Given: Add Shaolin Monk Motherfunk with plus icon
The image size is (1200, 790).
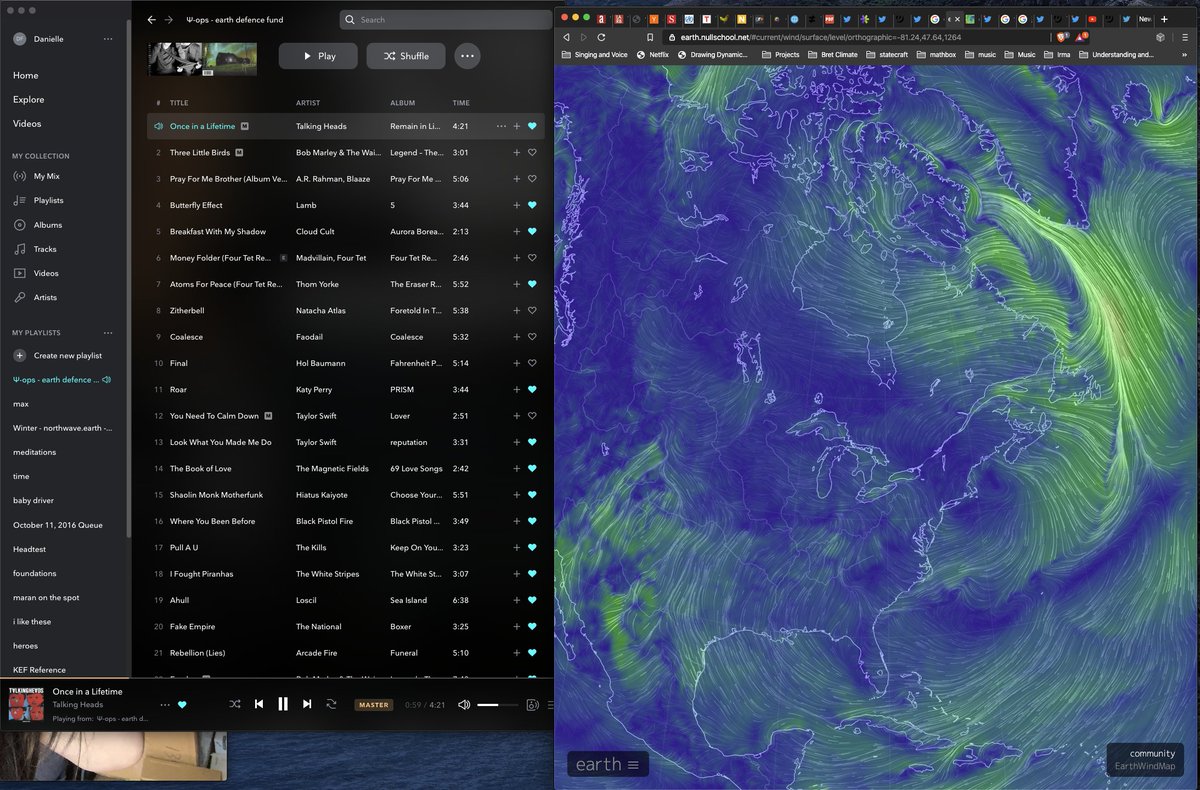Looking at the screenshot, I should [x=516, y=495].
